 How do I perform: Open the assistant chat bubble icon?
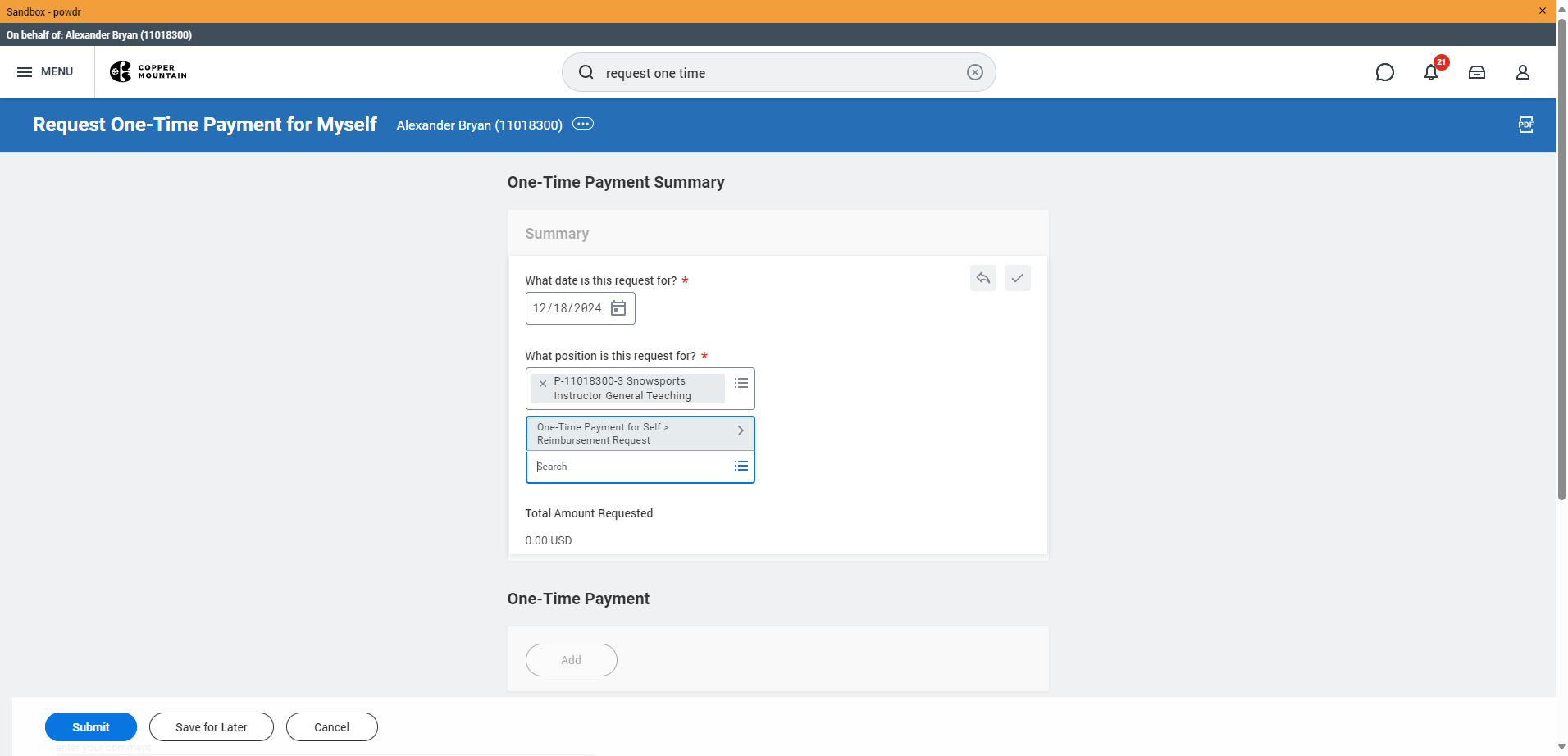pyautogui.click(x=1385, y=72)
